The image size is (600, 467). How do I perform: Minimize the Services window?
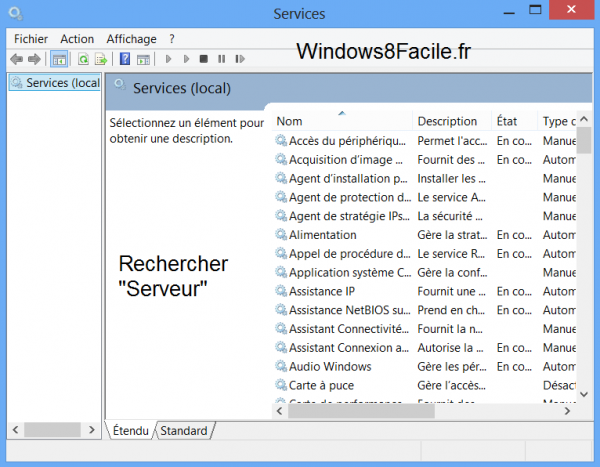coord(509,11)
